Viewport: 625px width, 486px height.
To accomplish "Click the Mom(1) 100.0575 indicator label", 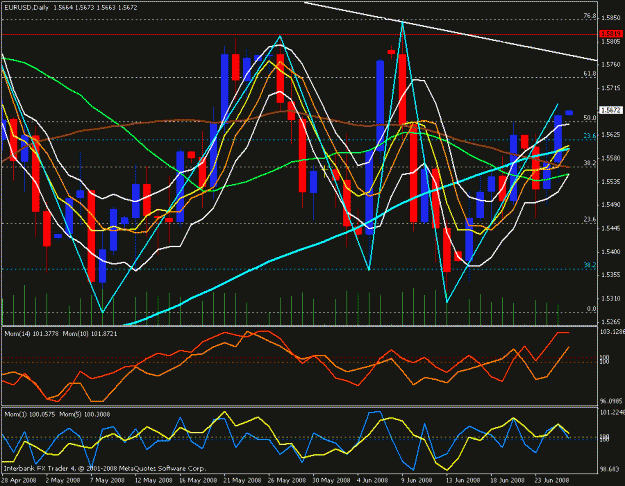I will click(x=30, y=415).
